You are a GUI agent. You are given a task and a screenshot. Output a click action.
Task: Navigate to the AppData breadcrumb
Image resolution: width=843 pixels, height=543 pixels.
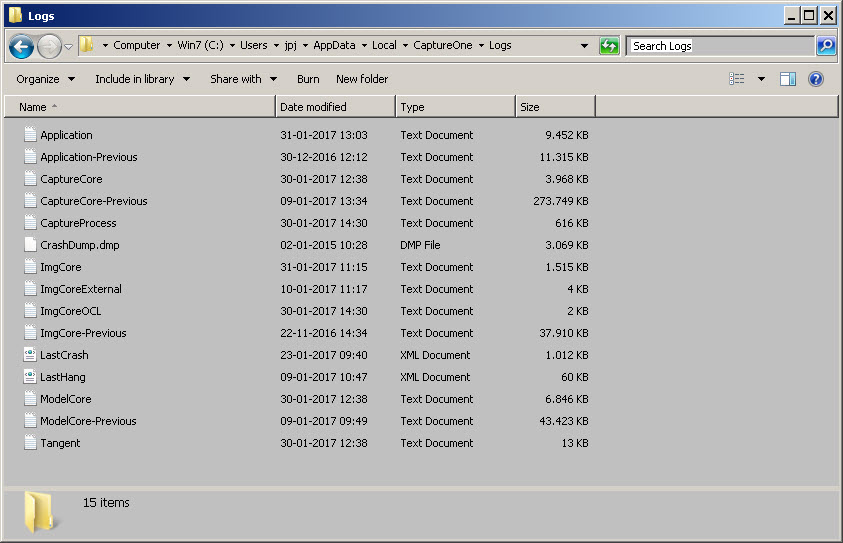tap(334, 45)
